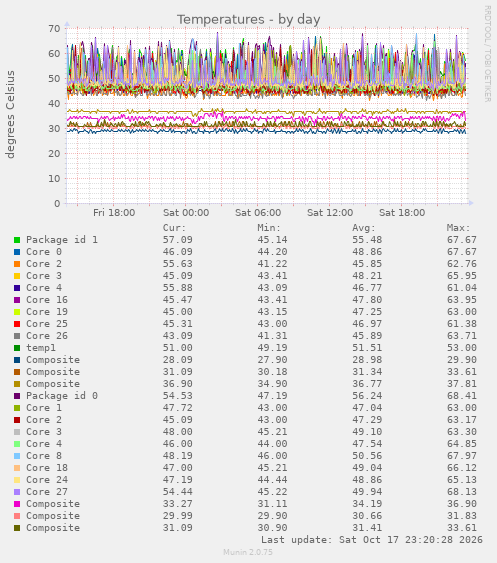This screenshot has width=497, height=563.
Task: Click the red Core 25 legend swatch
Action: click(x=17, y=324)
